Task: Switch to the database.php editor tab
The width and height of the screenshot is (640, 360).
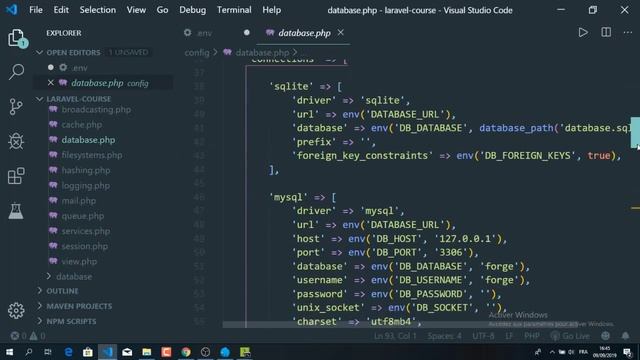Action: tap(304, 33)
